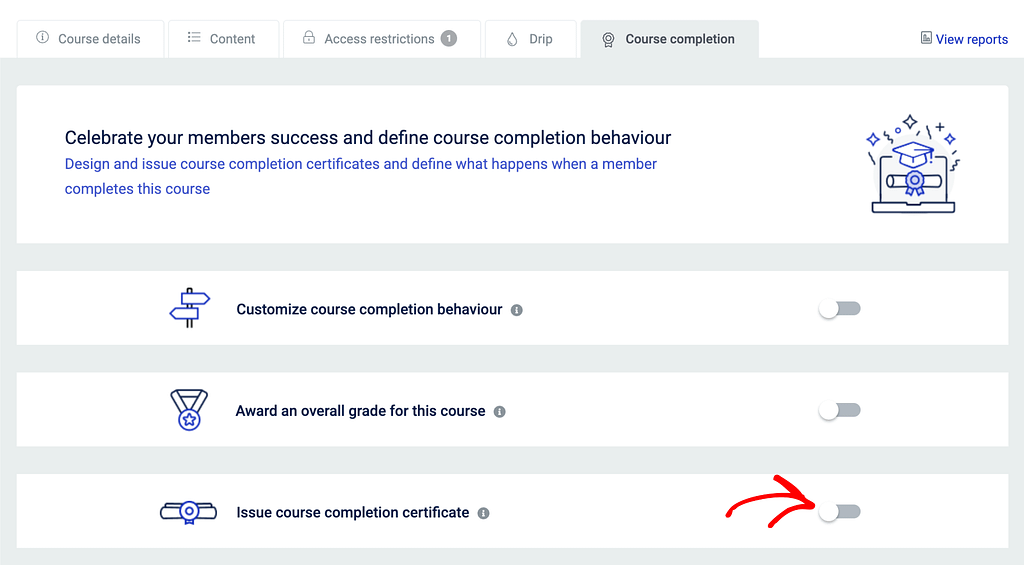Switch on Issue course completion certificate toggle
Image resolution: width=1024 pixels, height=565 pixels.
tap(839, 512)
